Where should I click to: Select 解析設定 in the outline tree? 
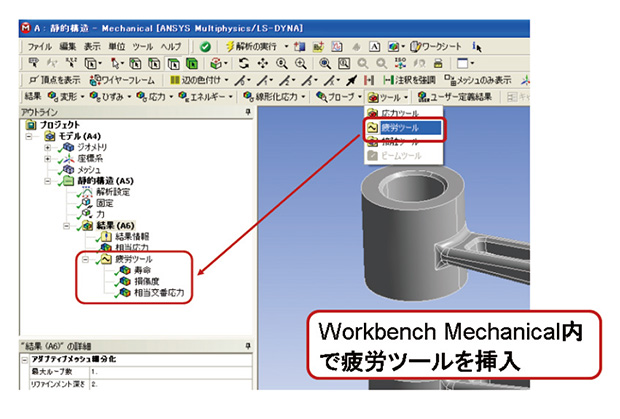click(113, 192)
